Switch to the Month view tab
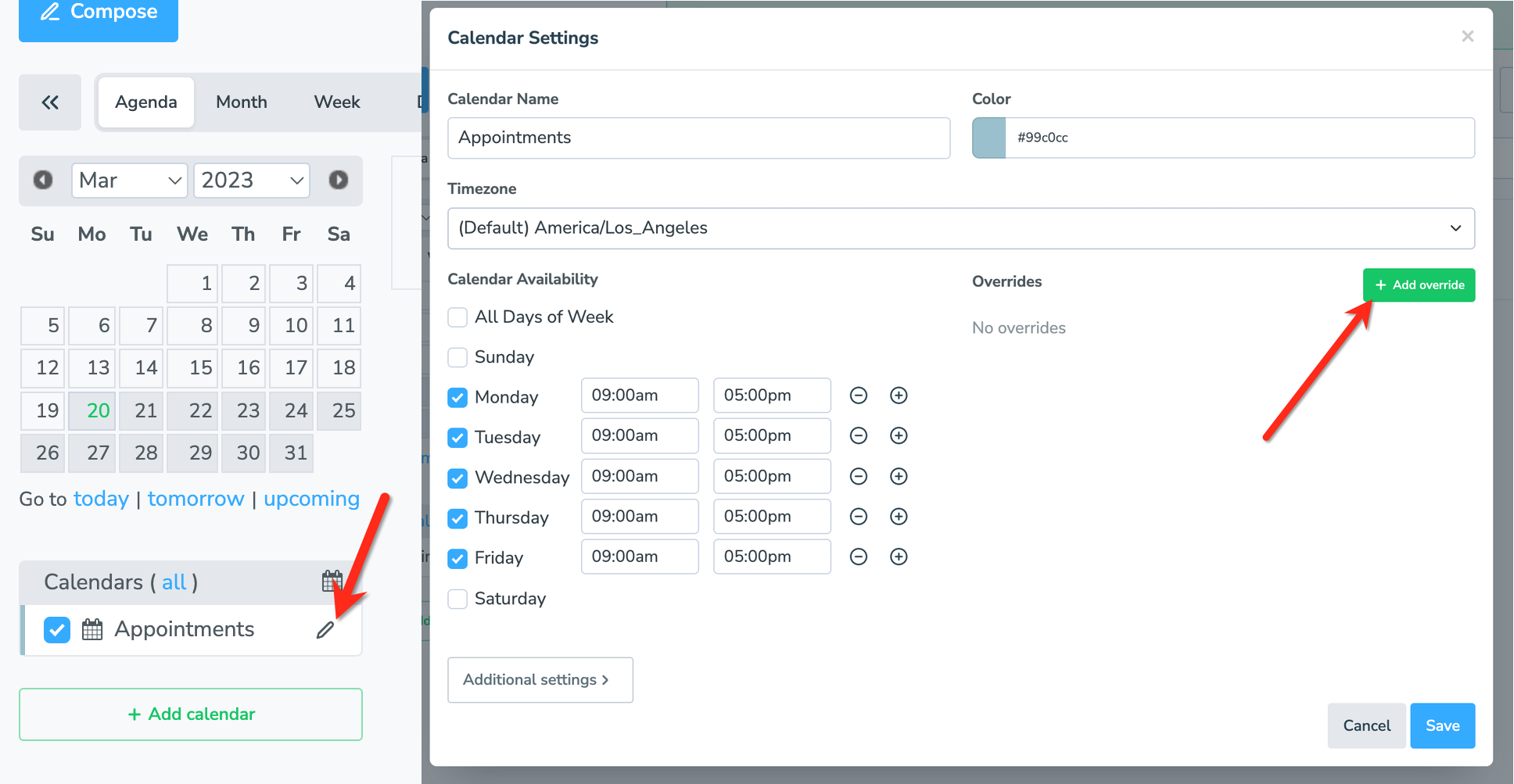This screenshot has height=784, width=1514. (241, 102)
